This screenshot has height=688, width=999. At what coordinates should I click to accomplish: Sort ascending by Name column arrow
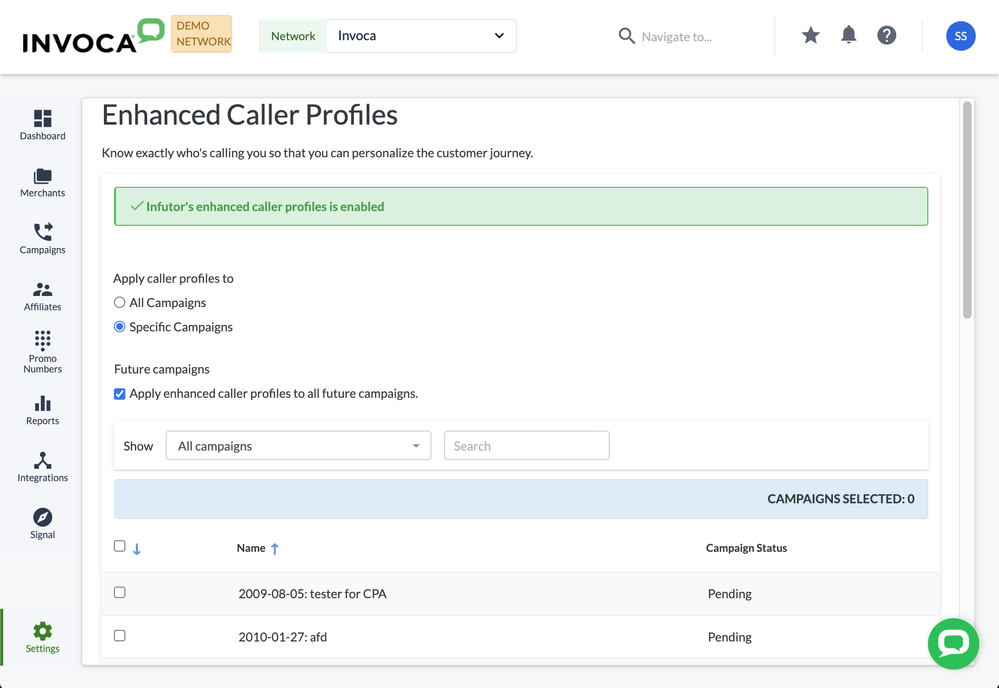point(275,548)
